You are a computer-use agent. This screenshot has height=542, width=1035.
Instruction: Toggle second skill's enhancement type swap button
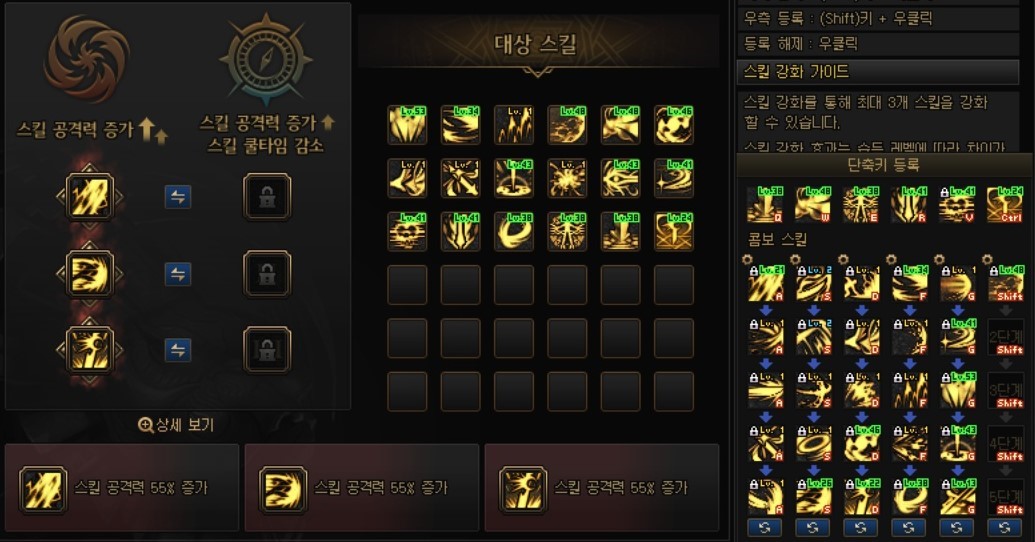(x=178, y=274)
